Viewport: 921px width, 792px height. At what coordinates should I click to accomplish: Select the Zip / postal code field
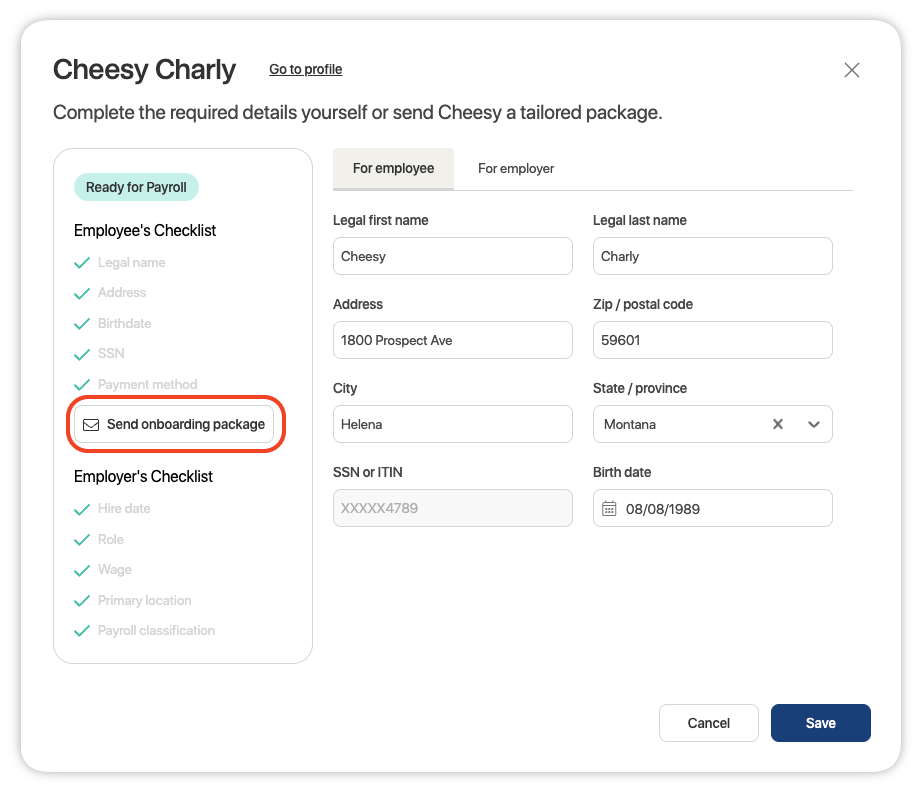coord(712,340)
